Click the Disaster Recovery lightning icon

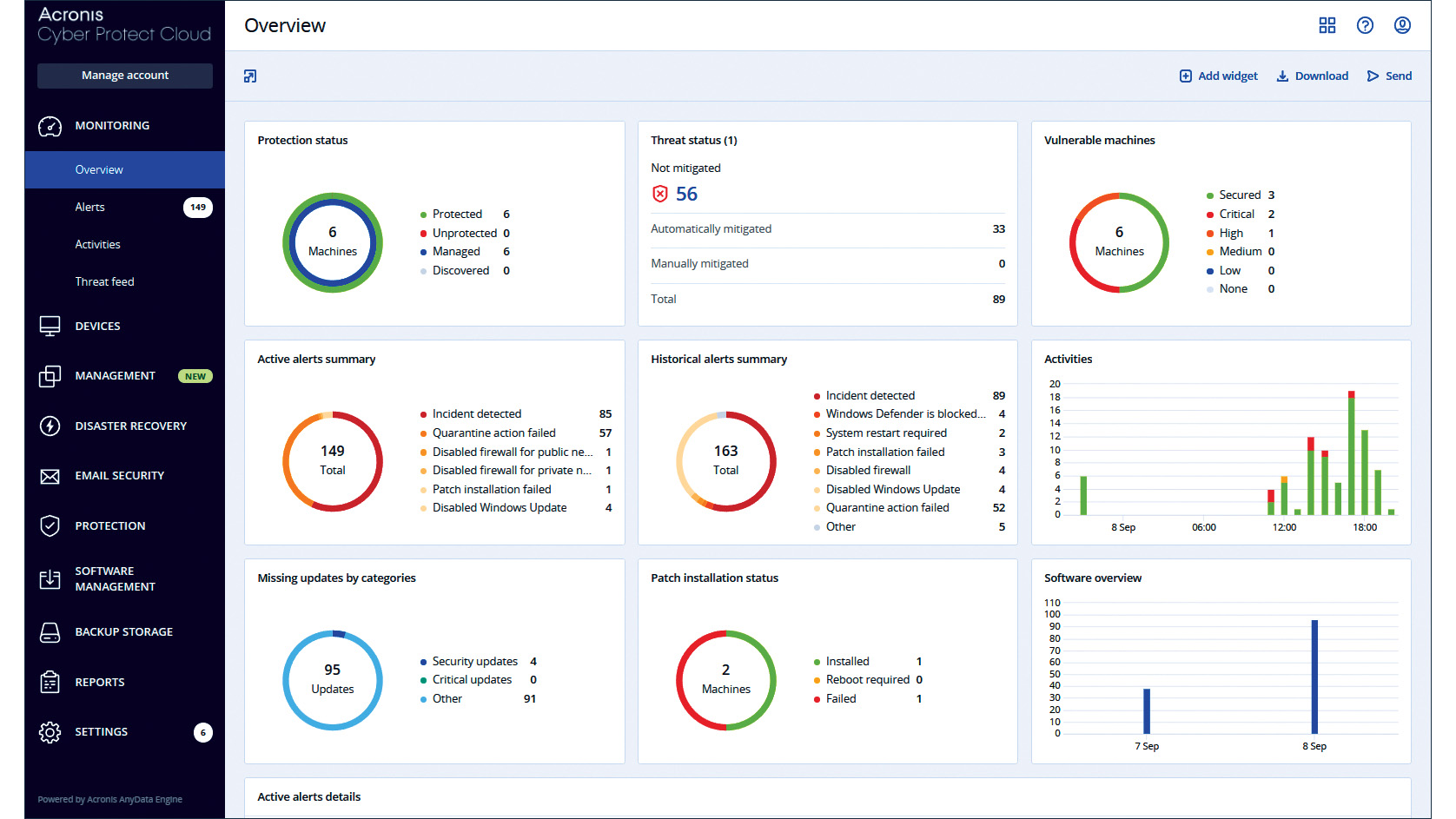pos(50,426)
